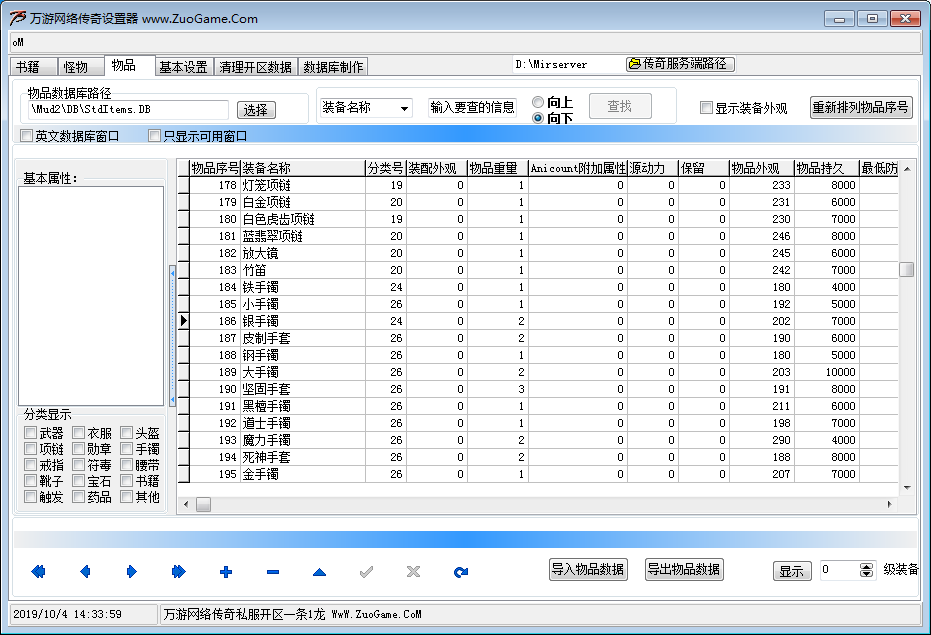Viewport: 931px width, 635px height.
Task: Select the 灯笼项链 row cell
Action: click(x=303, y=185)
